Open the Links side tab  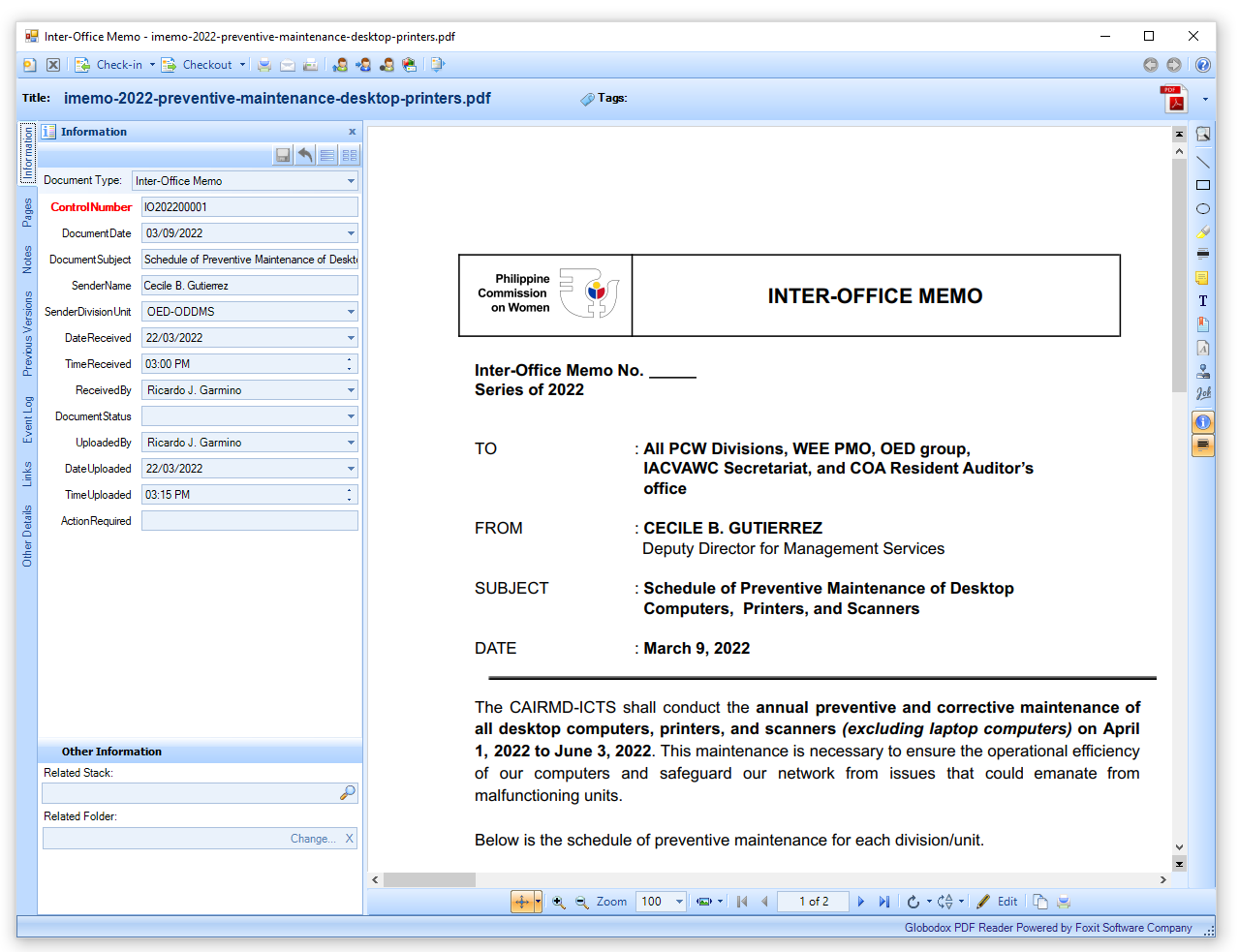tap(27, 474)
